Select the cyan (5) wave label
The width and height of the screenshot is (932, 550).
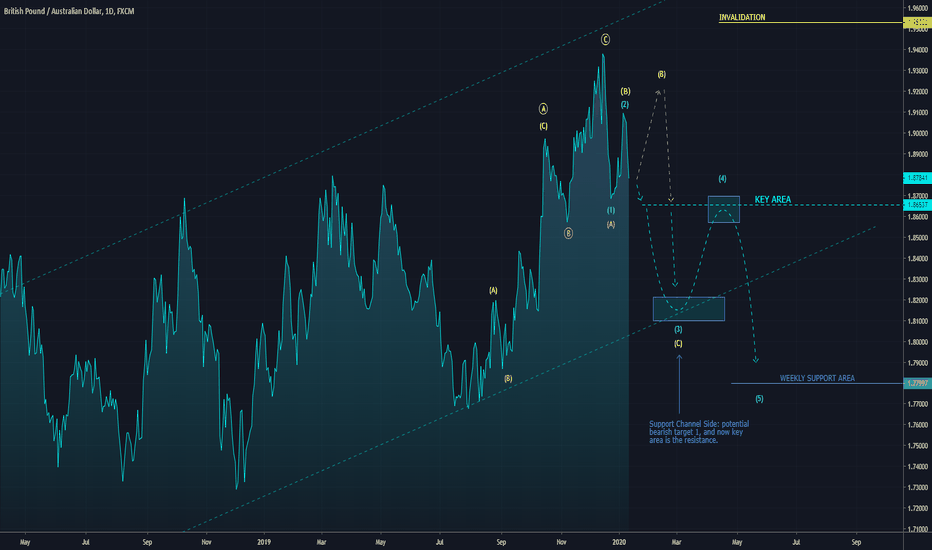click(x=759, y=399)
